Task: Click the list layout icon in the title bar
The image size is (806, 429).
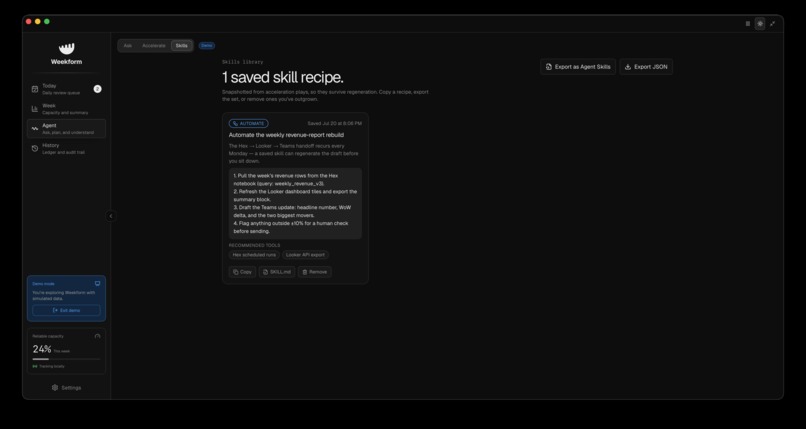Action: pos(747,24)
